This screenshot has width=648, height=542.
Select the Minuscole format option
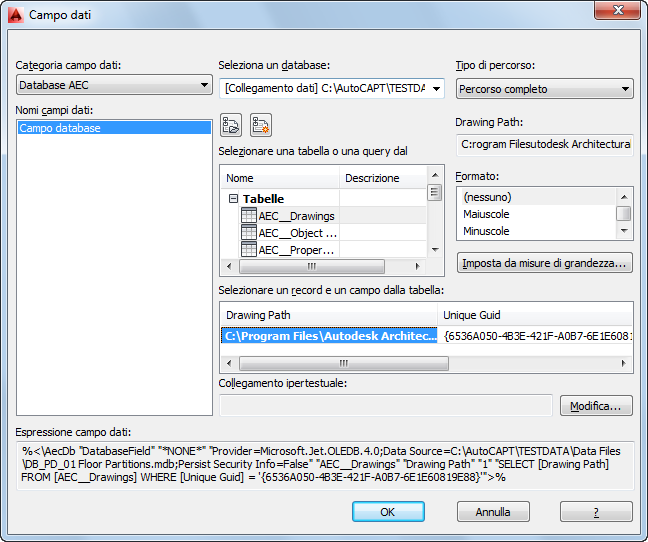[x=536, y=231]
